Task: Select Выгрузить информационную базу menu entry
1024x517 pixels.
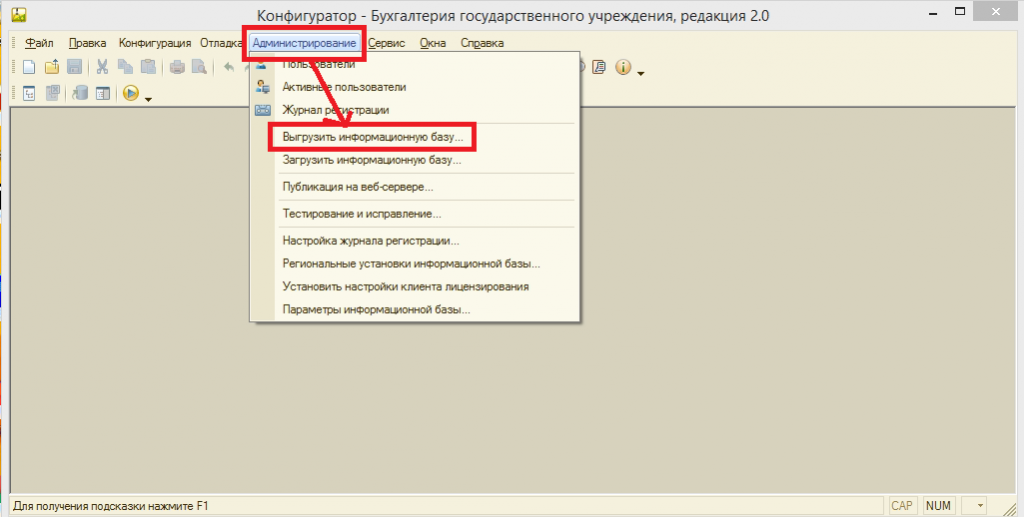Action: [x=373, y=136]
